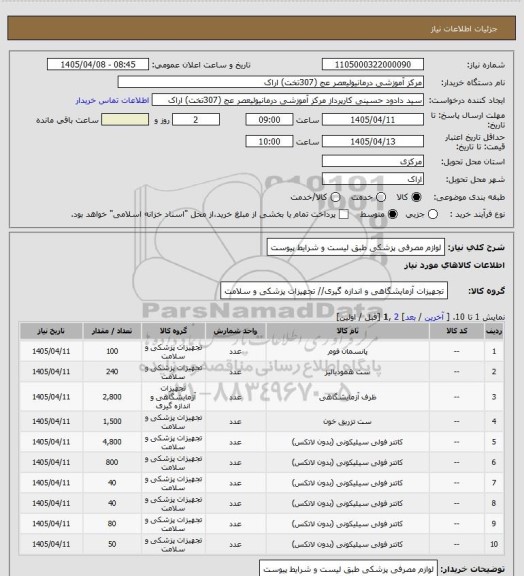Click the گروه کالا column header
Screen dimensions: 524x576
(x=173, y=331)
